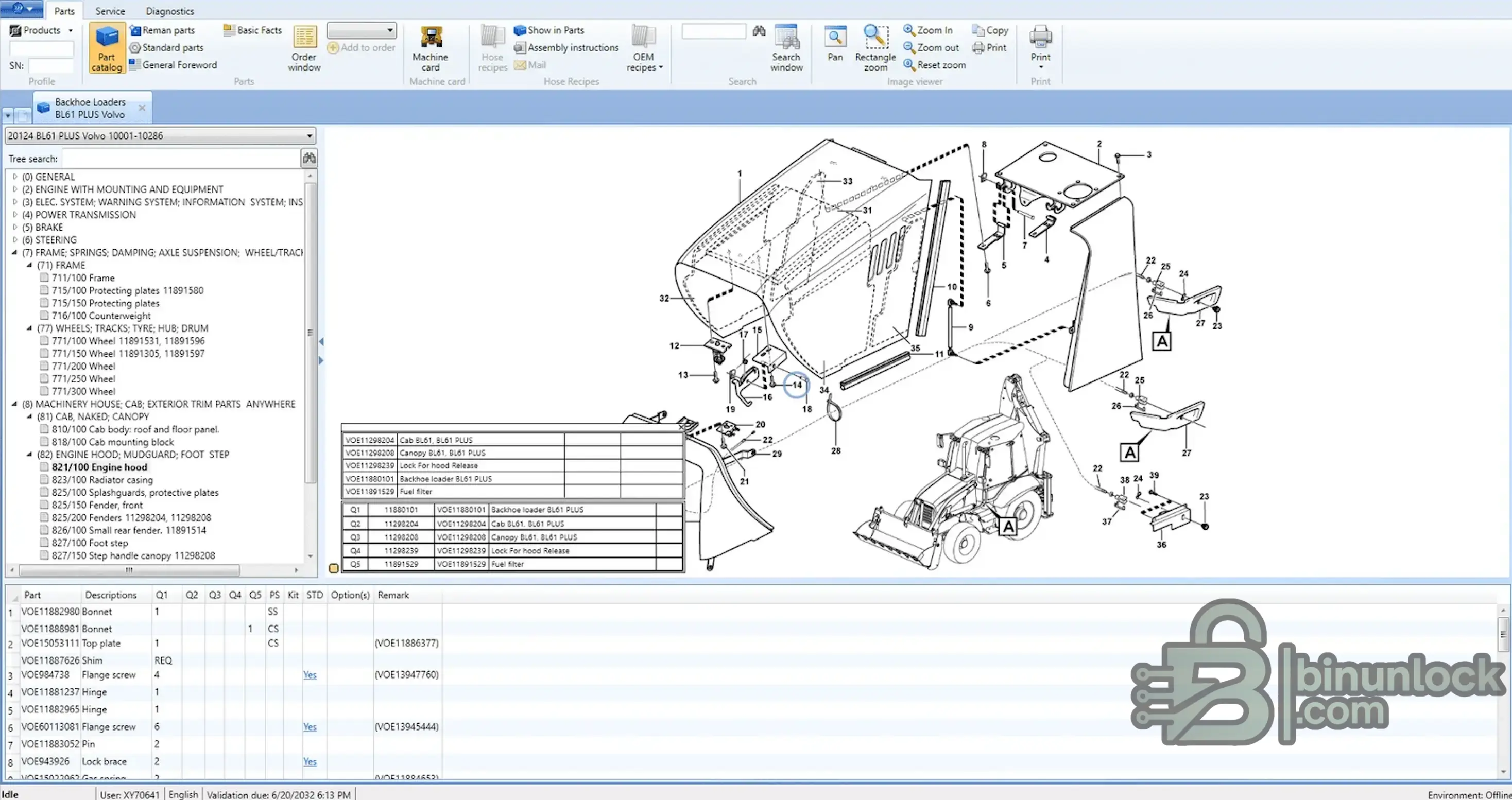
Task: Click Zoom out
Action: pyautogui.click(x=931, y=47)
